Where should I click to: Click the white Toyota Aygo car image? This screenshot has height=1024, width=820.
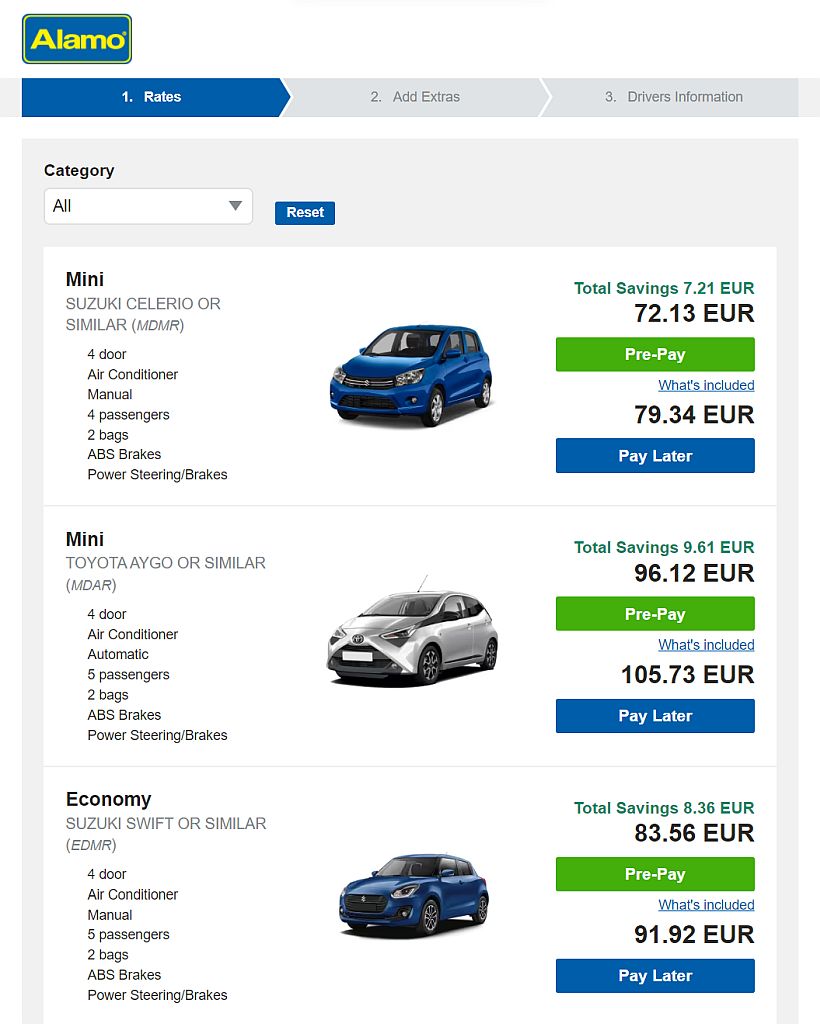pos(412,638)
